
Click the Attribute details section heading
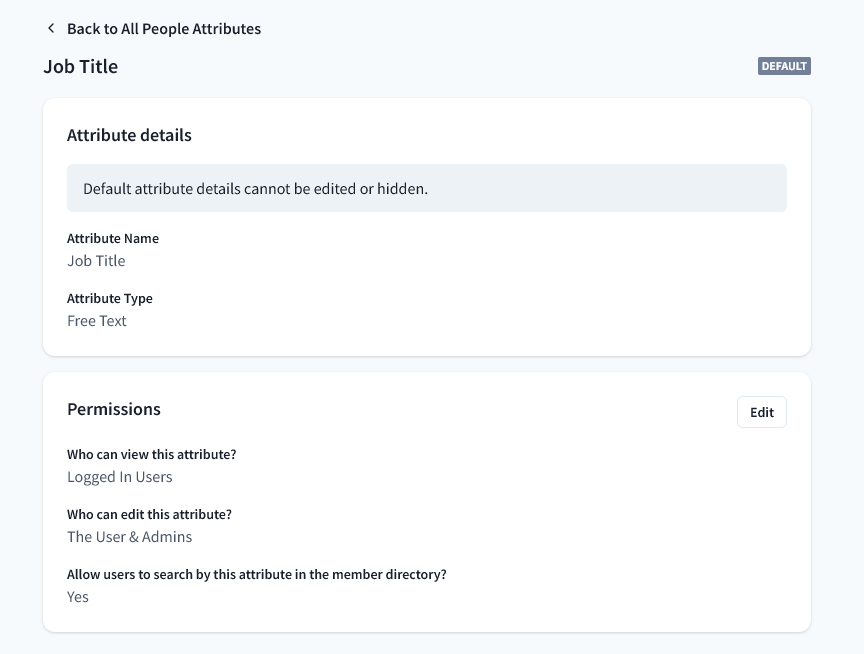click(129, 135)
